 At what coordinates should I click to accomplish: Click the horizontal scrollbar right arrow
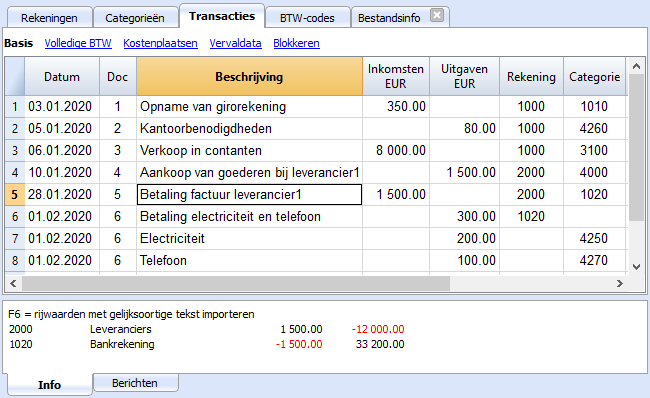click(x=620, y=284)
